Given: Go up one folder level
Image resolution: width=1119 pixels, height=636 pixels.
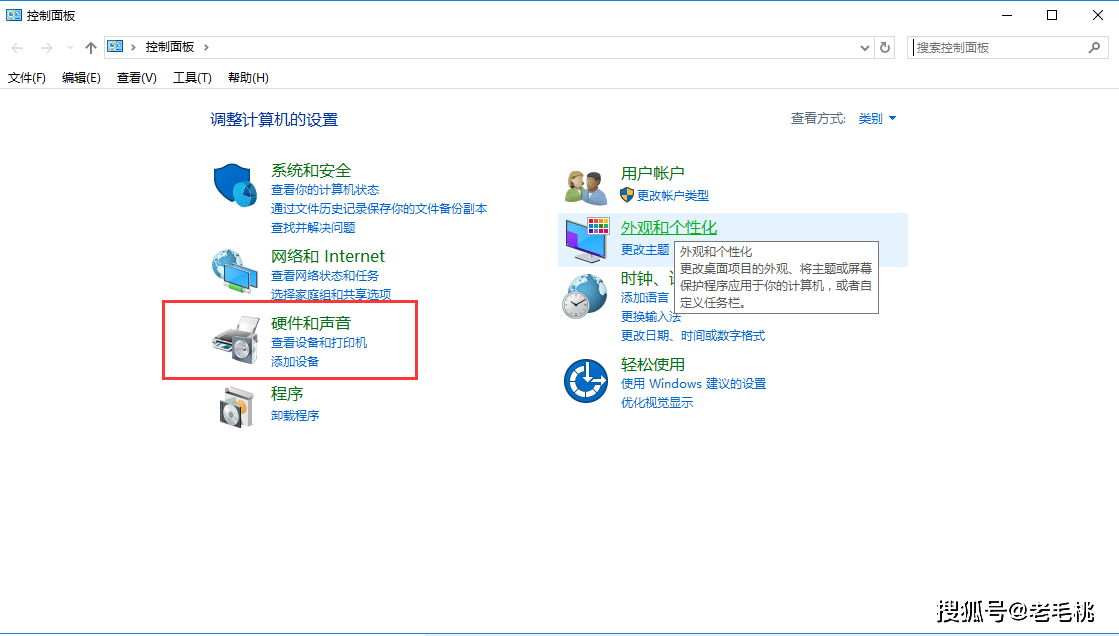Looking at the screenshot, I should pyautogui.click(x=91, y=48).
